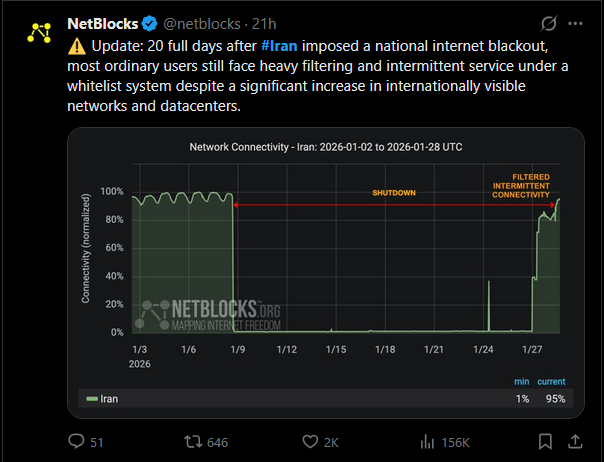The height and width of the screenshot is (462, 604).
Task: Open the Grok icon on tweet
Action: point(547,23)
